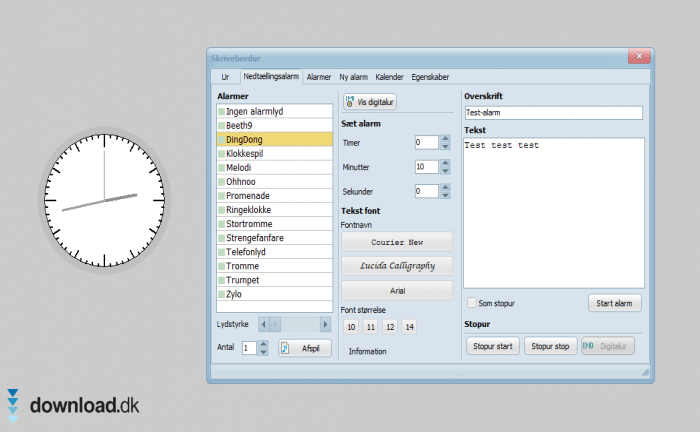The width and height of the screenshot is (700, 432).
Task: Increase the Timer value with up arrow
Action: [x=444, y=139]
